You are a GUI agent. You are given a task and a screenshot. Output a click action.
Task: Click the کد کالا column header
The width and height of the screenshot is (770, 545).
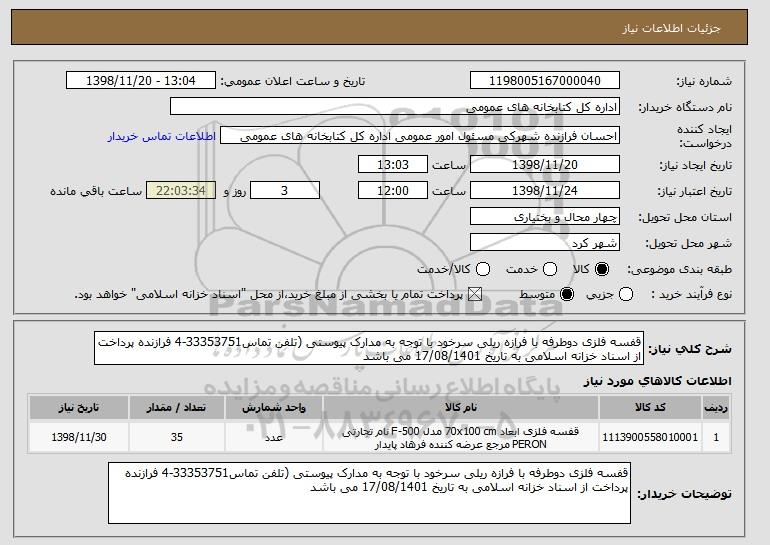650,407
